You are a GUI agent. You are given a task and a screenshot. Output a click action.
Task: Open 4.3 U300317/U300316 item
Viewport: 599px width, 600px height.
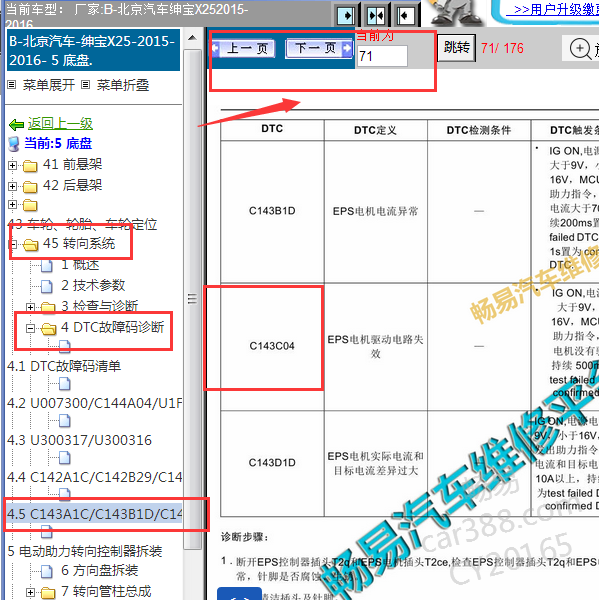point(79,440)
